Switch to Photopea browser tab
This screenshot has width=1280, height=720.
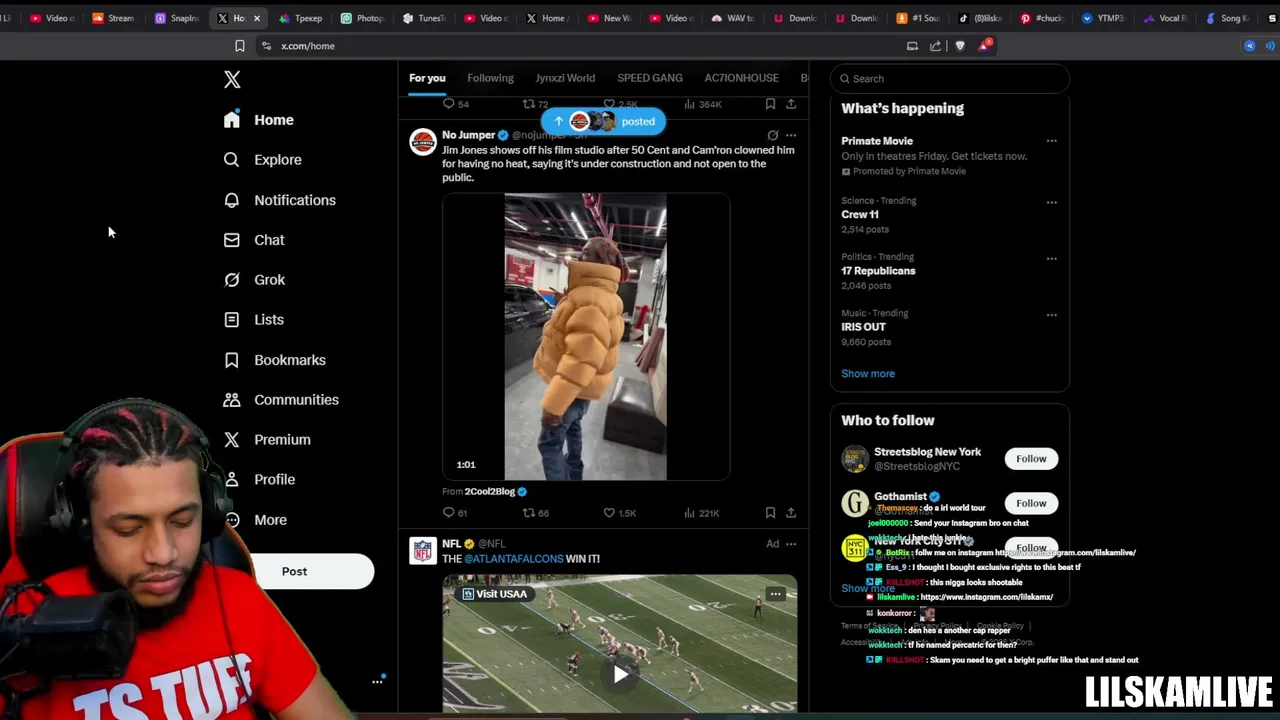(x=363, y=18)
